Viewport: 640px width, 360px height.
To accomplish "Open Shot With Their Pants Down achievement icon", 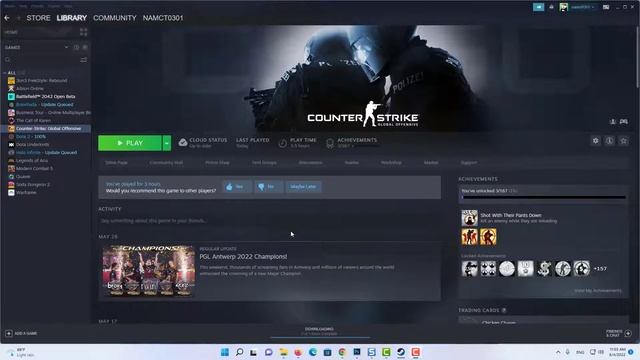I will click(469, 218).
